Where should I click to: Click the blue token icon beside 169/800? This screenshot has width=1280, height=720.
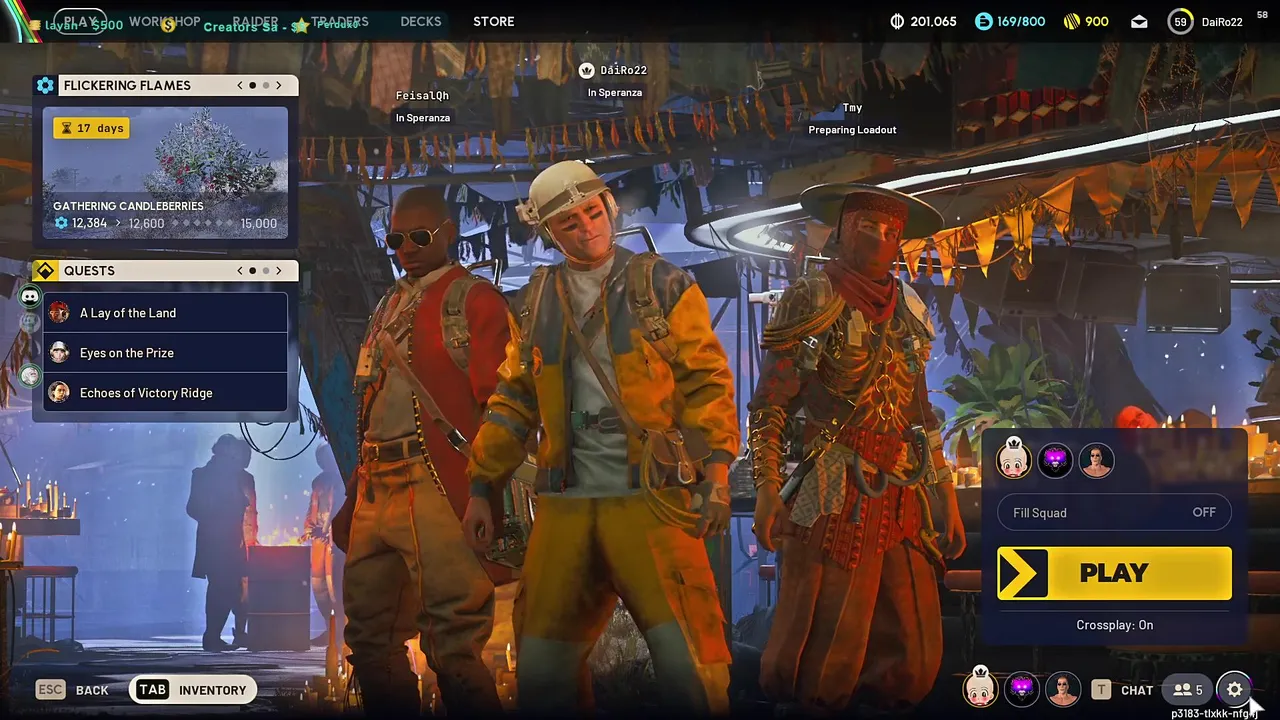[983, 21]
